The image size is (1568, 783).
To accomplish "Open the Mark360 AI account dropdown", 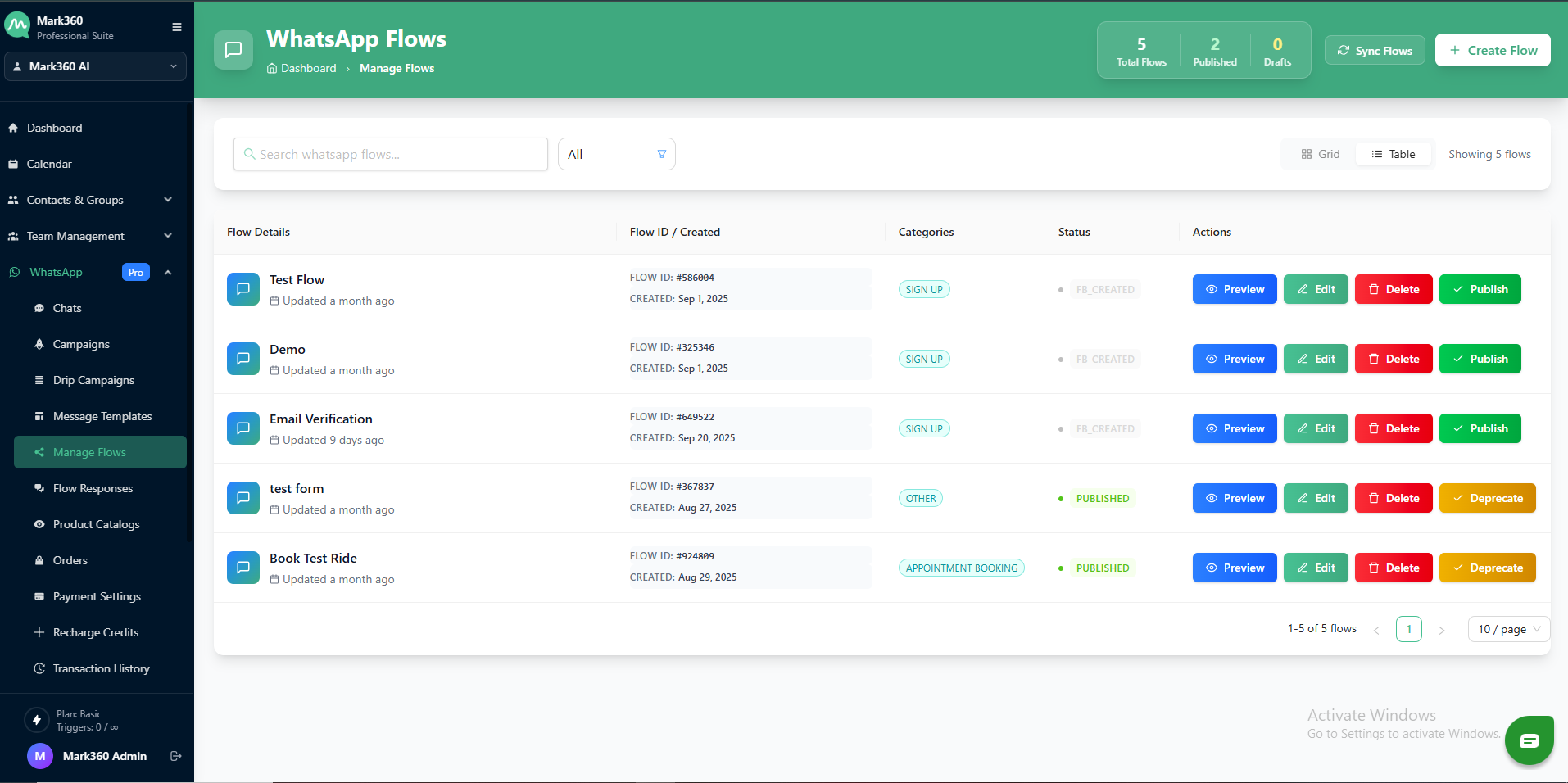I will (95, 66).
